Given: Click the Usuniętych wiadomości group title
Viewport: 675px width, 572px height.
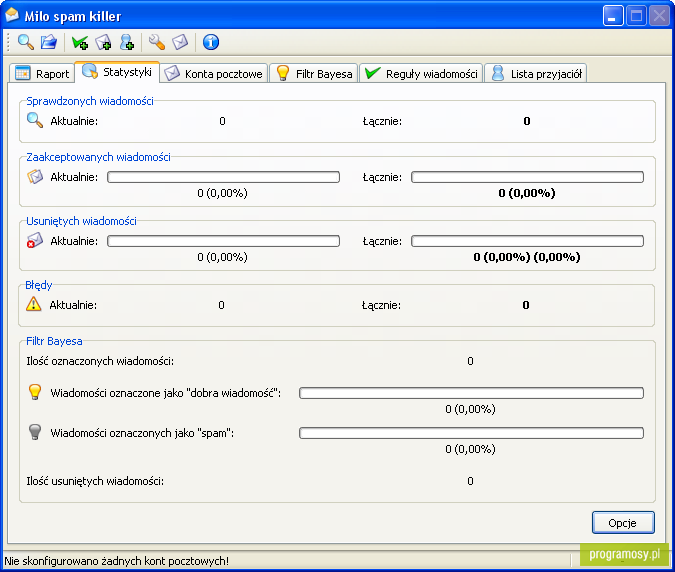Looking at the screenshot, I should 81,221.
